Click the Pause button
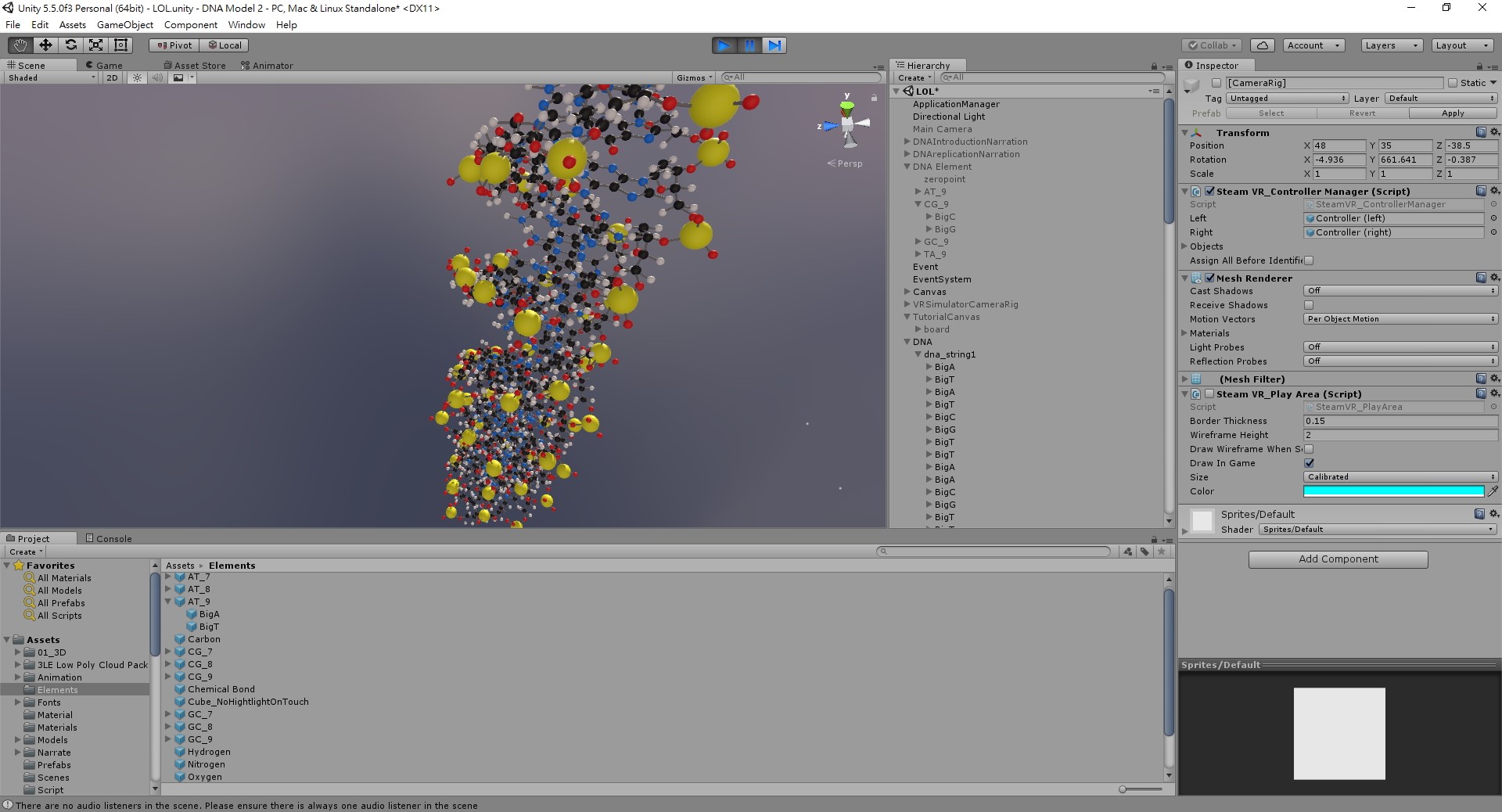The image size is (1502, 812). click(749, 45)
